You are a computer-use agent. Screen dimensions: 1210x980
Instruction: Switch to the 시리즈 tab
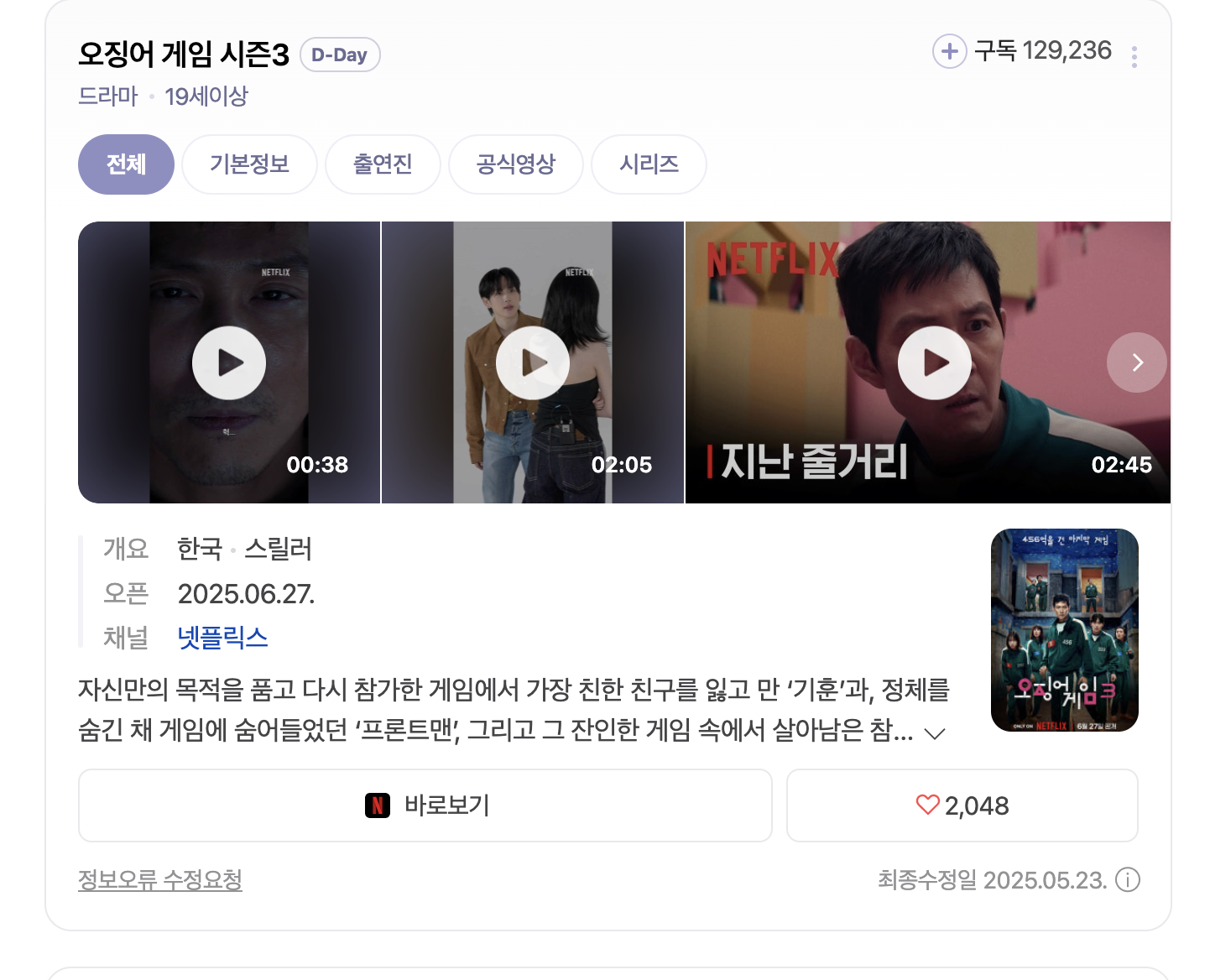[x=649, y=164]
